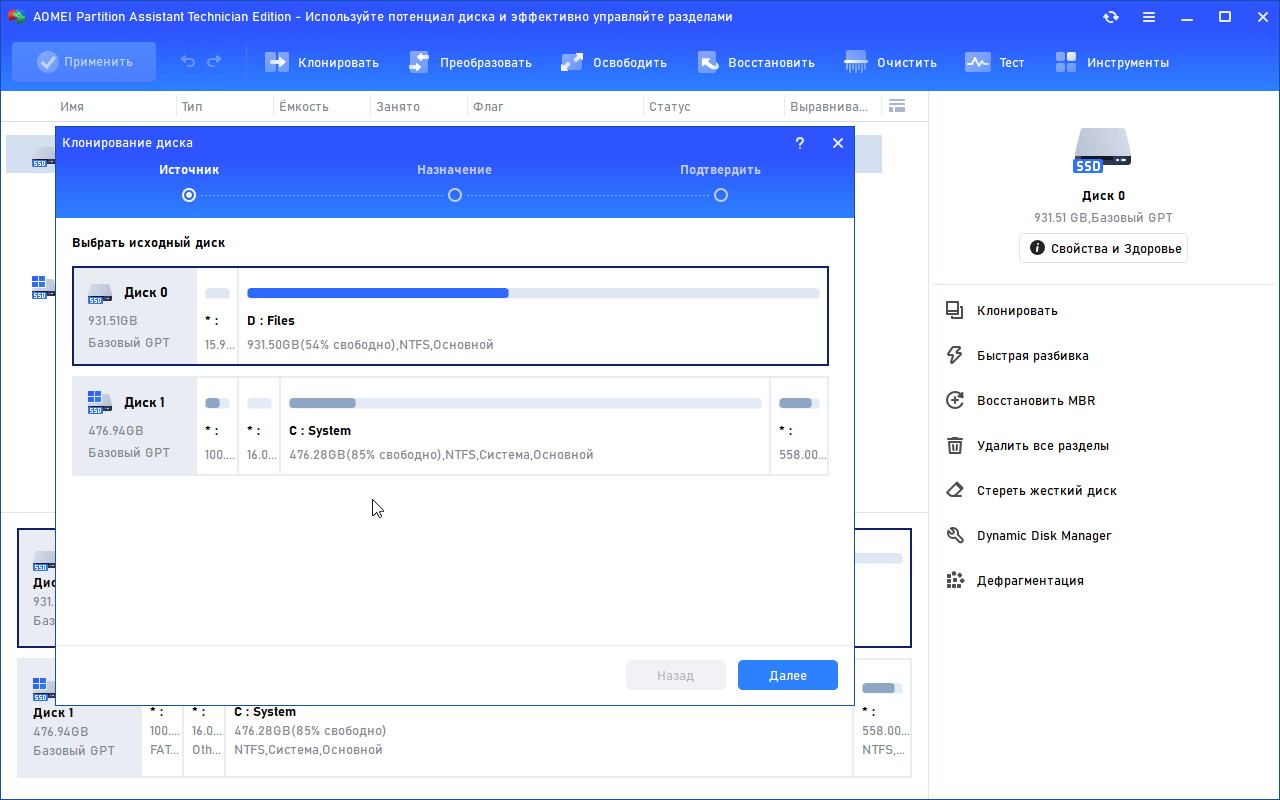Click the Источник step label

pos(189,170)
